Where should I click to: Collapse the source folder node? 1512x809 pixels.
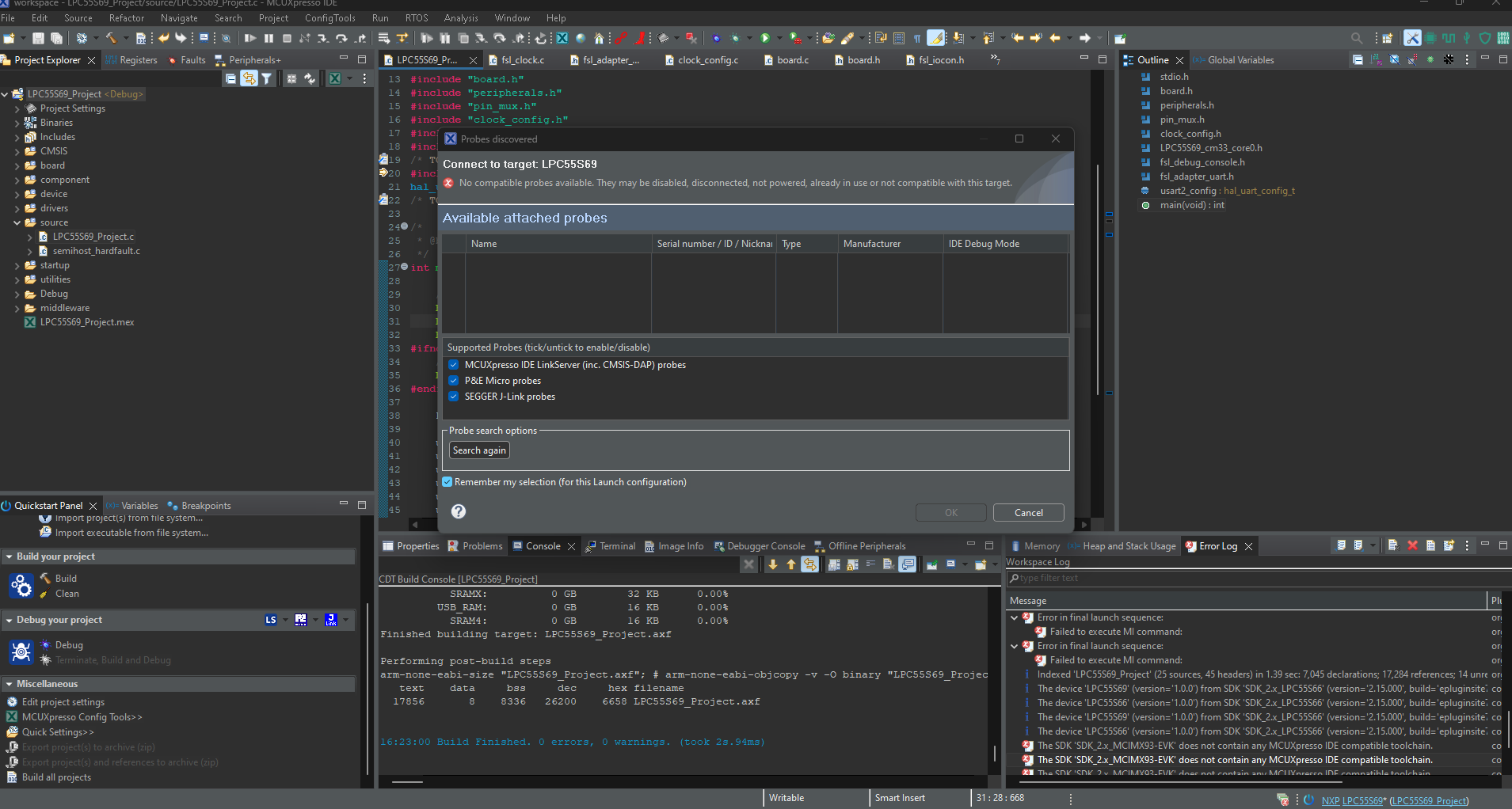pyautogui.click(x=17, y=222)
